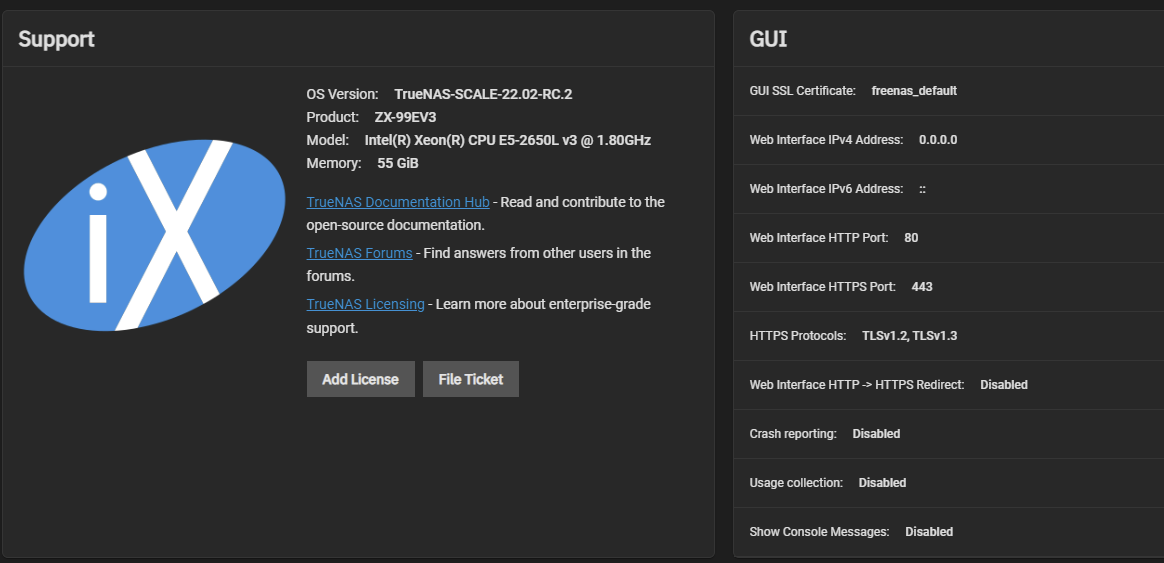Open the TrueNAS Licensing link

click(365, 304)
